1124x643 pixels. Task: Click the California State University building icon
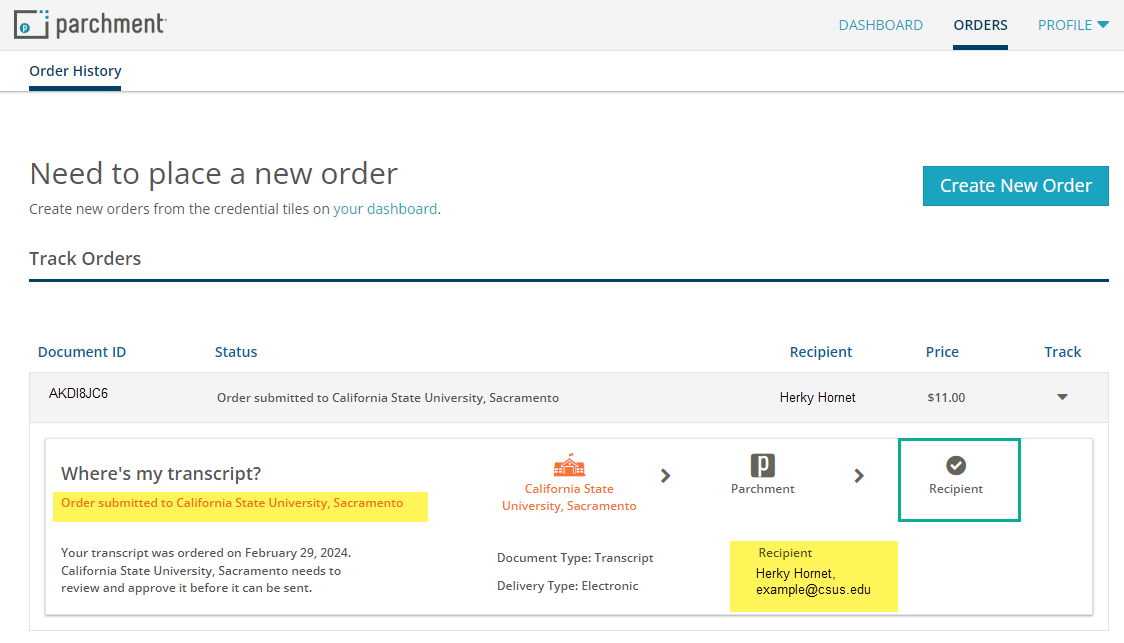click(x=569, y=466)
